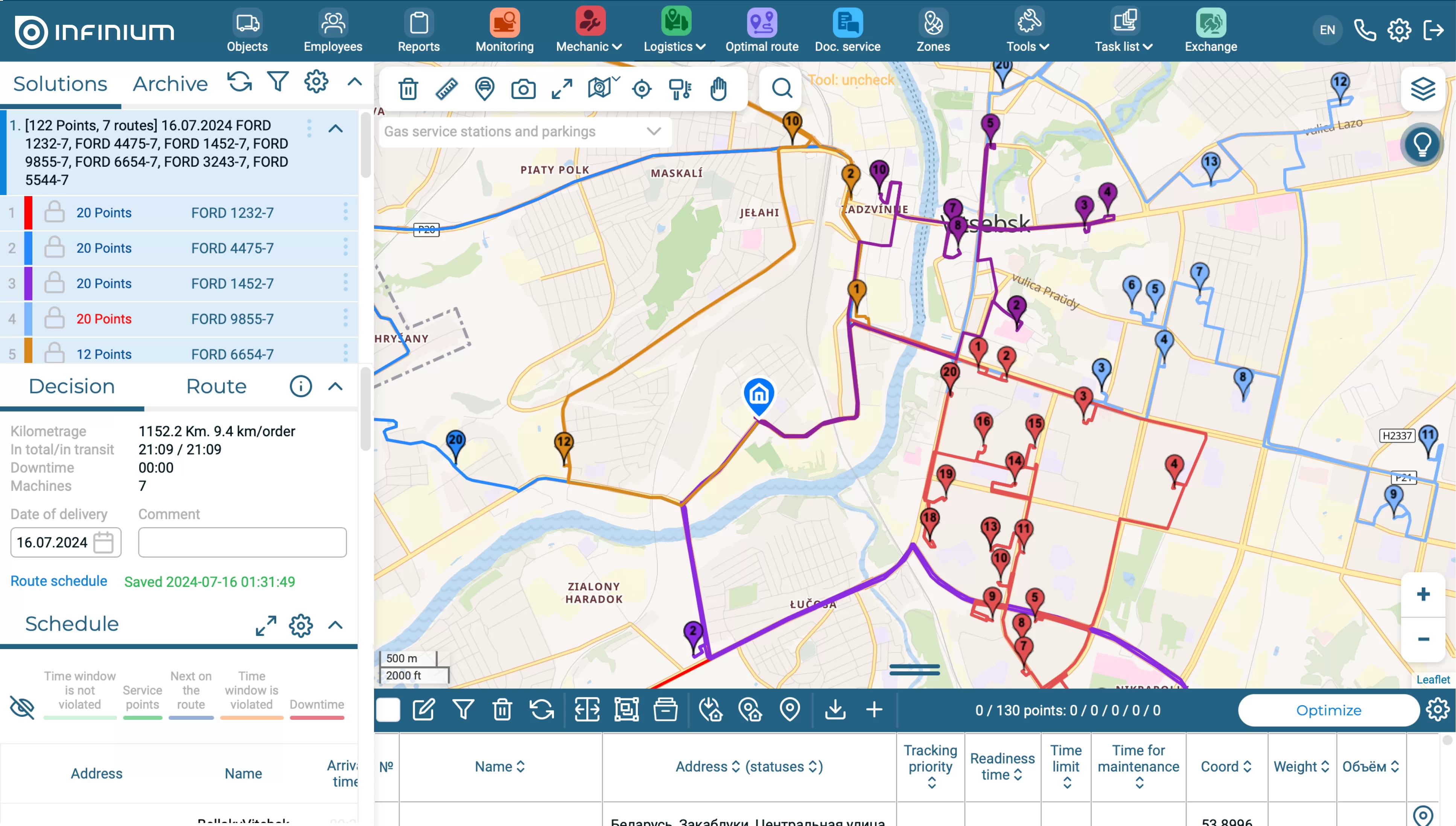This screenshot has width=1456, height=826.
Task: Switch to the Solutions tab
Action: [x=60, y=84]
